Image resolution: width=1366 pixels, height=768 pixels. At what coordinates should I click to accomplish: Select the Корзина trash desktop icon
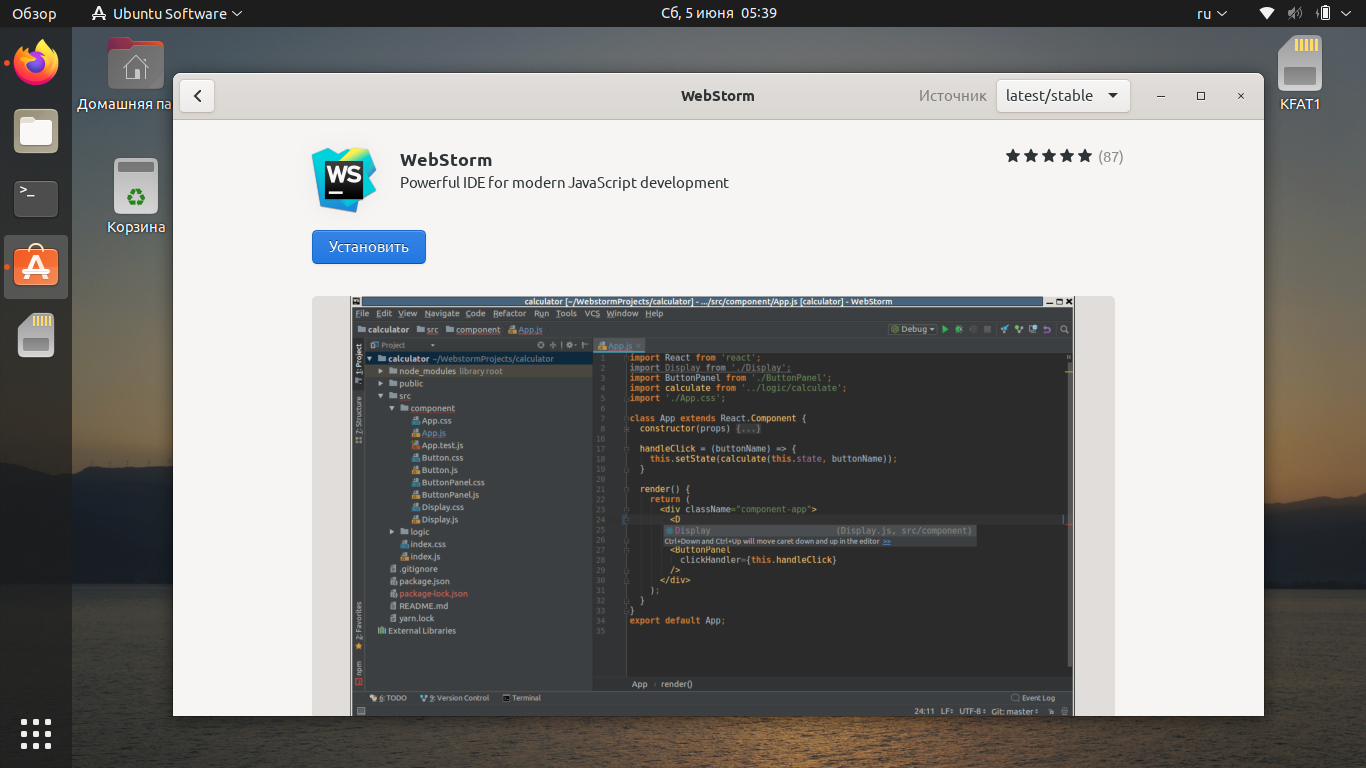pyautogui.click(x=135, y=188)
